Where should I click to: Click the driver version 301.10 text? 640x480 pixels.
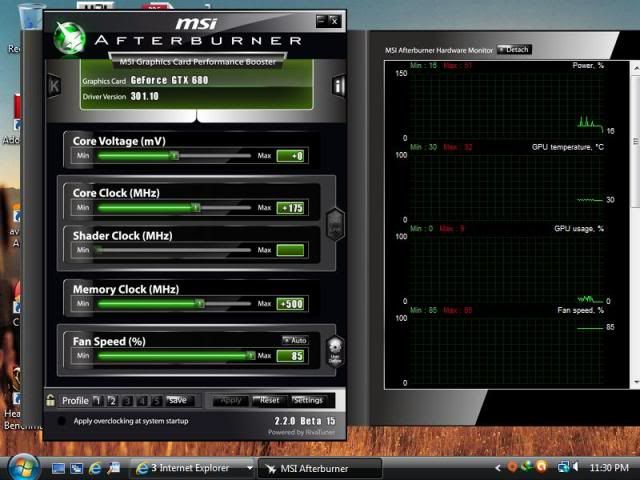(144, 96)
